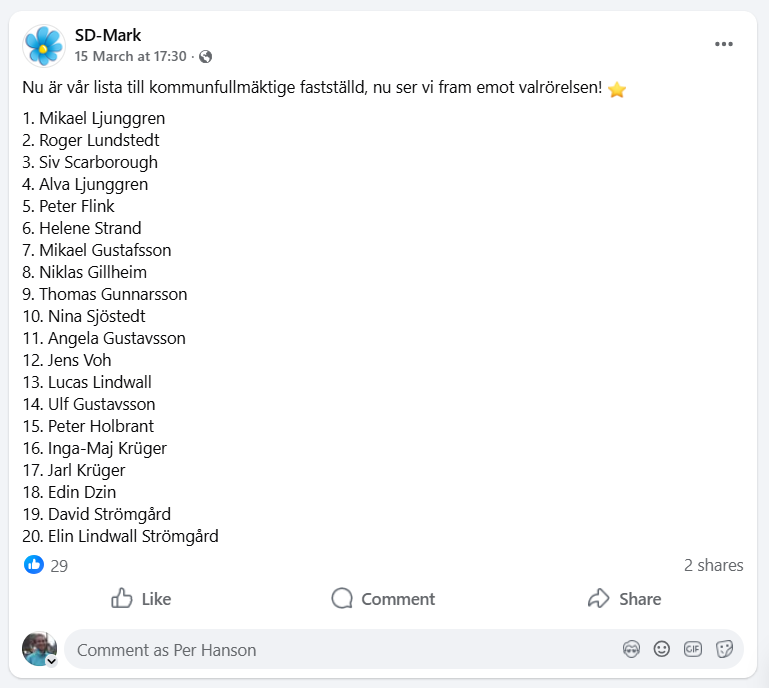Toggle Like on the SD-Mark post
Viewport: 769px width, 688px height.
[x=141, y=599]
